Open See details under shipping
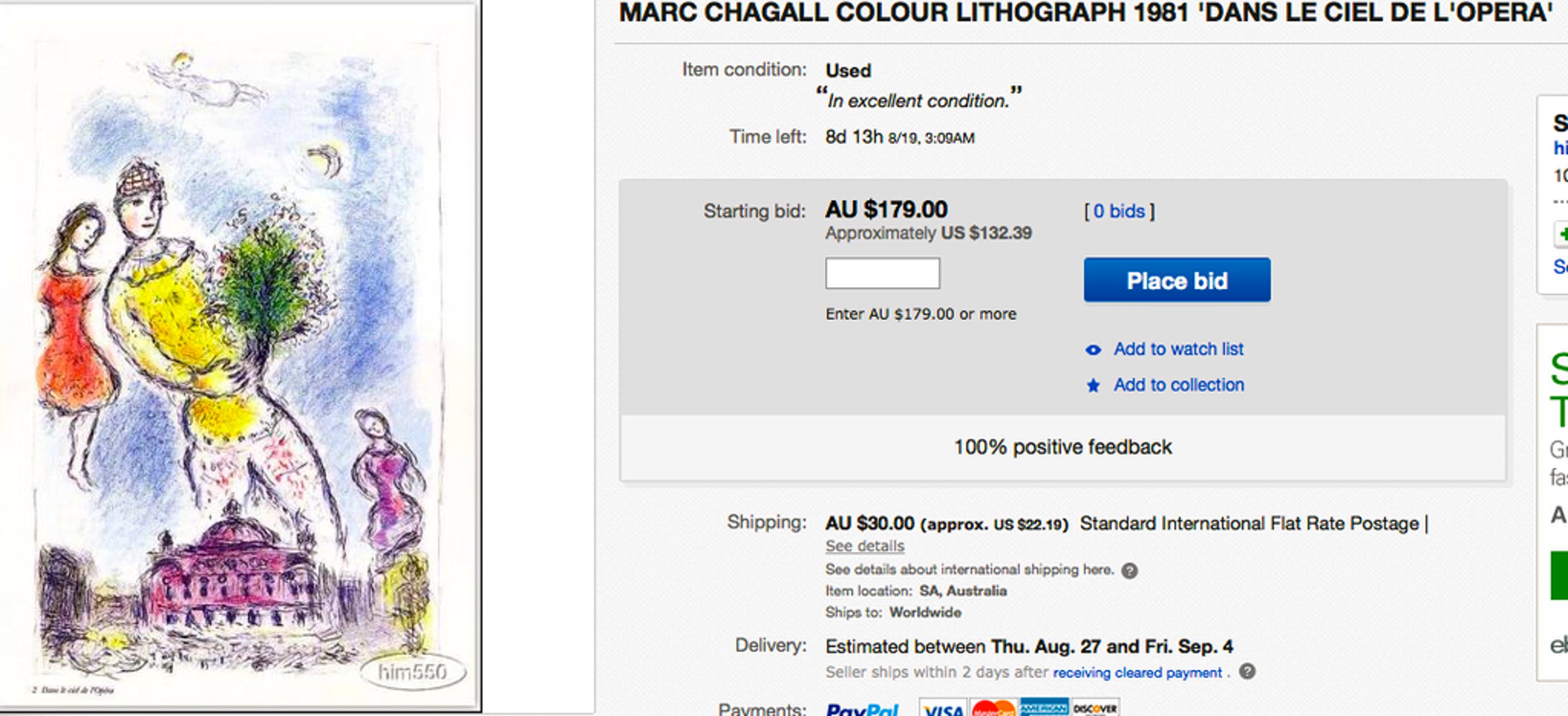The width and height of the screenshot is (1568, 716). point(864,545)
